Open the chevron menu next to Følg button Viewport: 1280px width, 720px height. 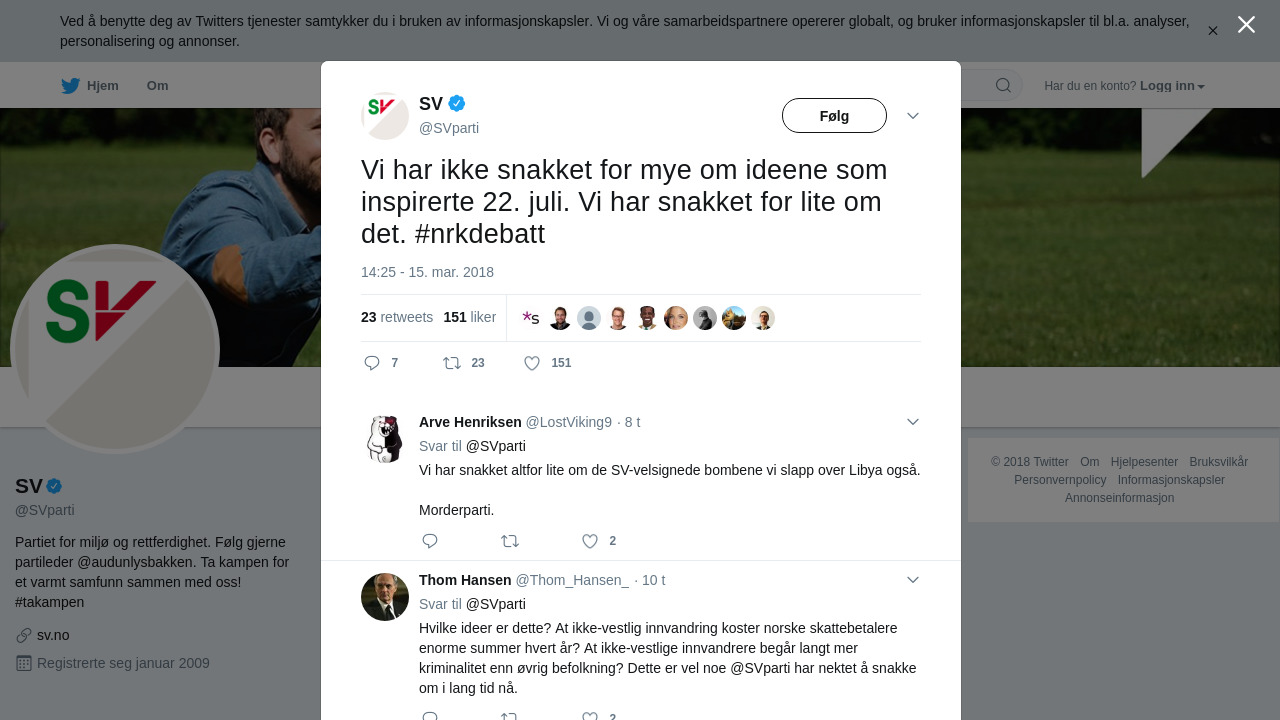913,116
